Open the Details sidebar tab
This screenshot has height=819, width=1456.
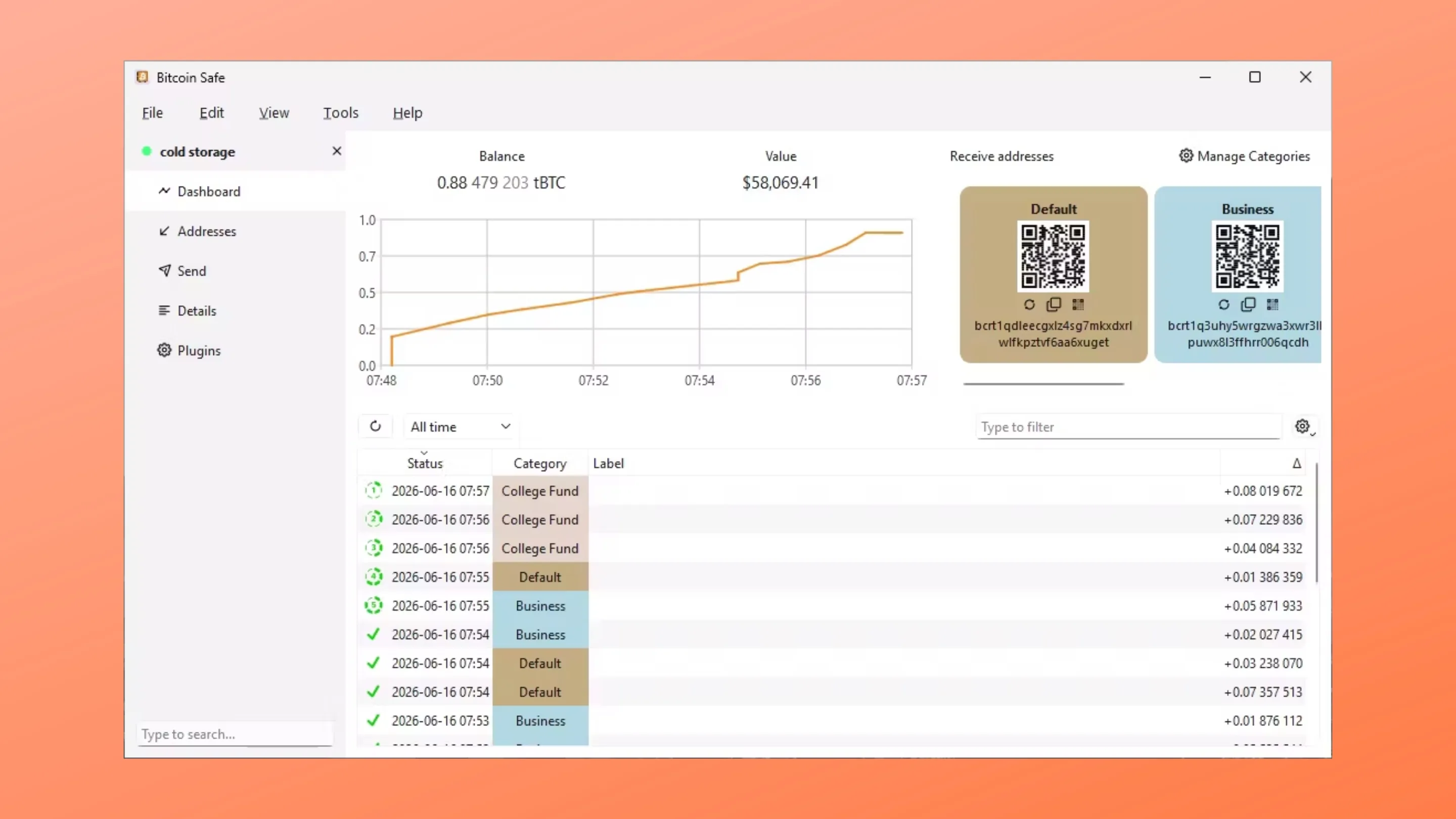pos(236,311)
